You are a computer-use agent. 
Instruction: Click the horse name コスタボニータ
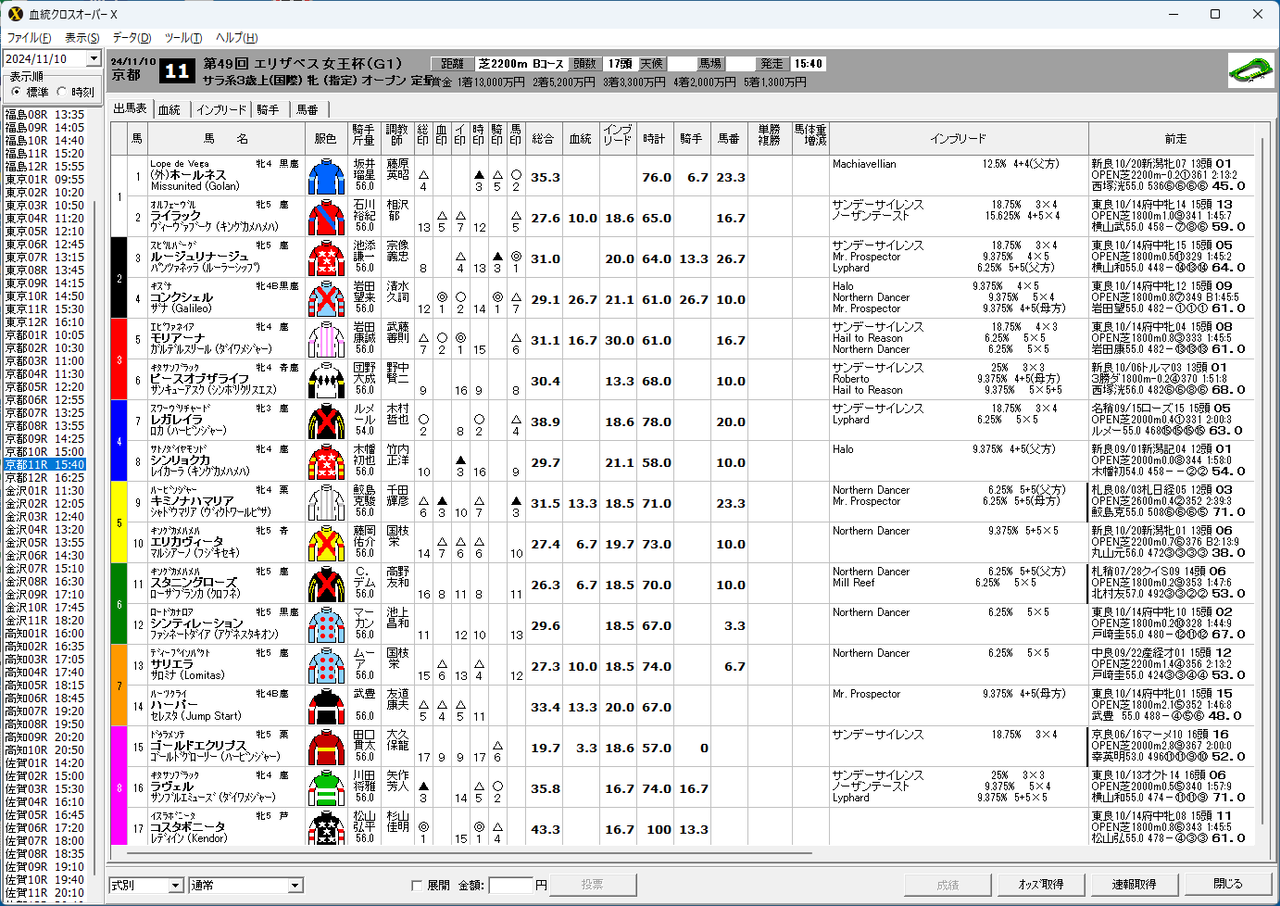pos(187,829)
